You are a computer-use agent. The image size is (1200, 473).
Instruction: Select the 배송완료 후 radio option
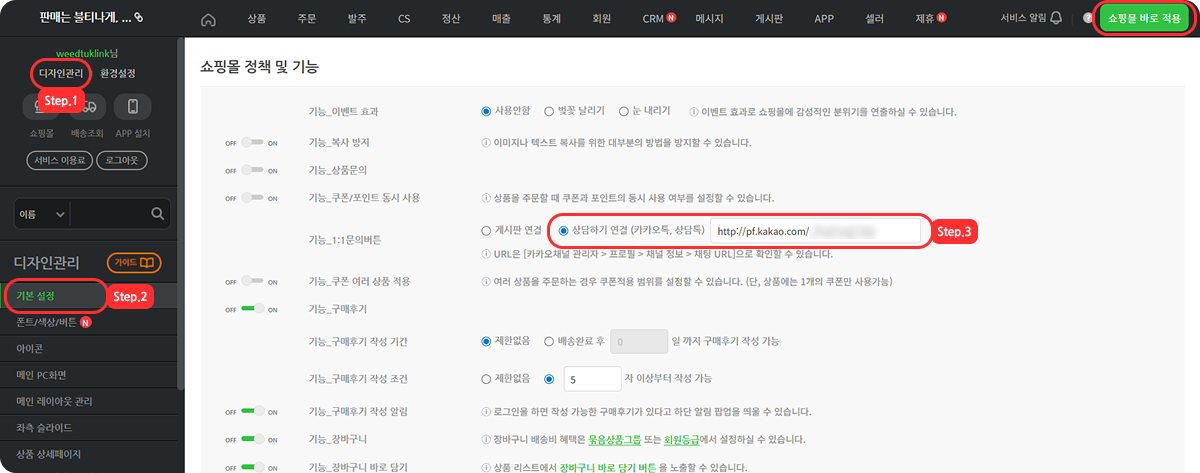click(550, 341)
